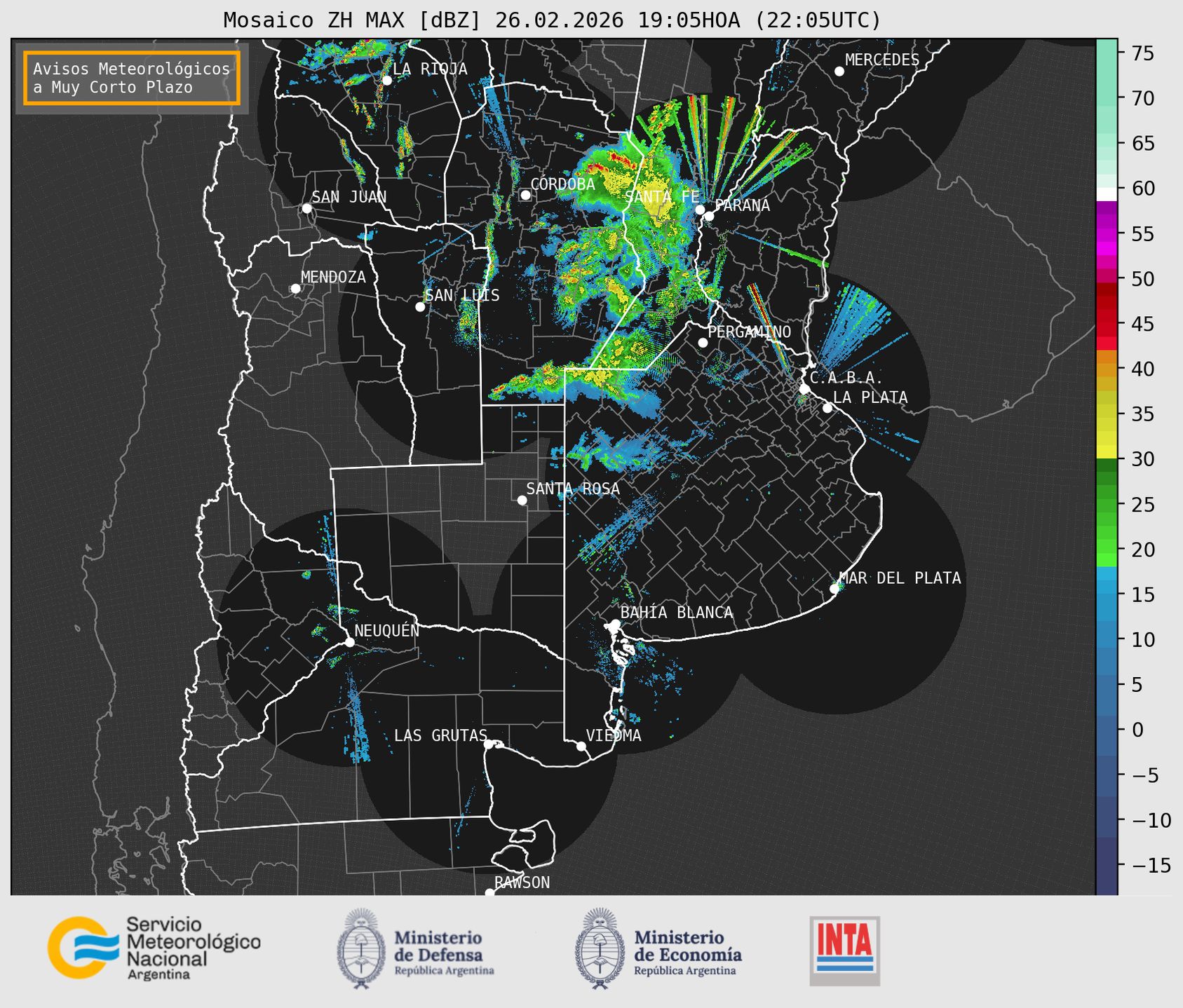Viewport: 1183px width, 1008px height.
Task: Click the LAS GRUTAS marker dot
Action: pyautogui.click(x=489, y=744)
